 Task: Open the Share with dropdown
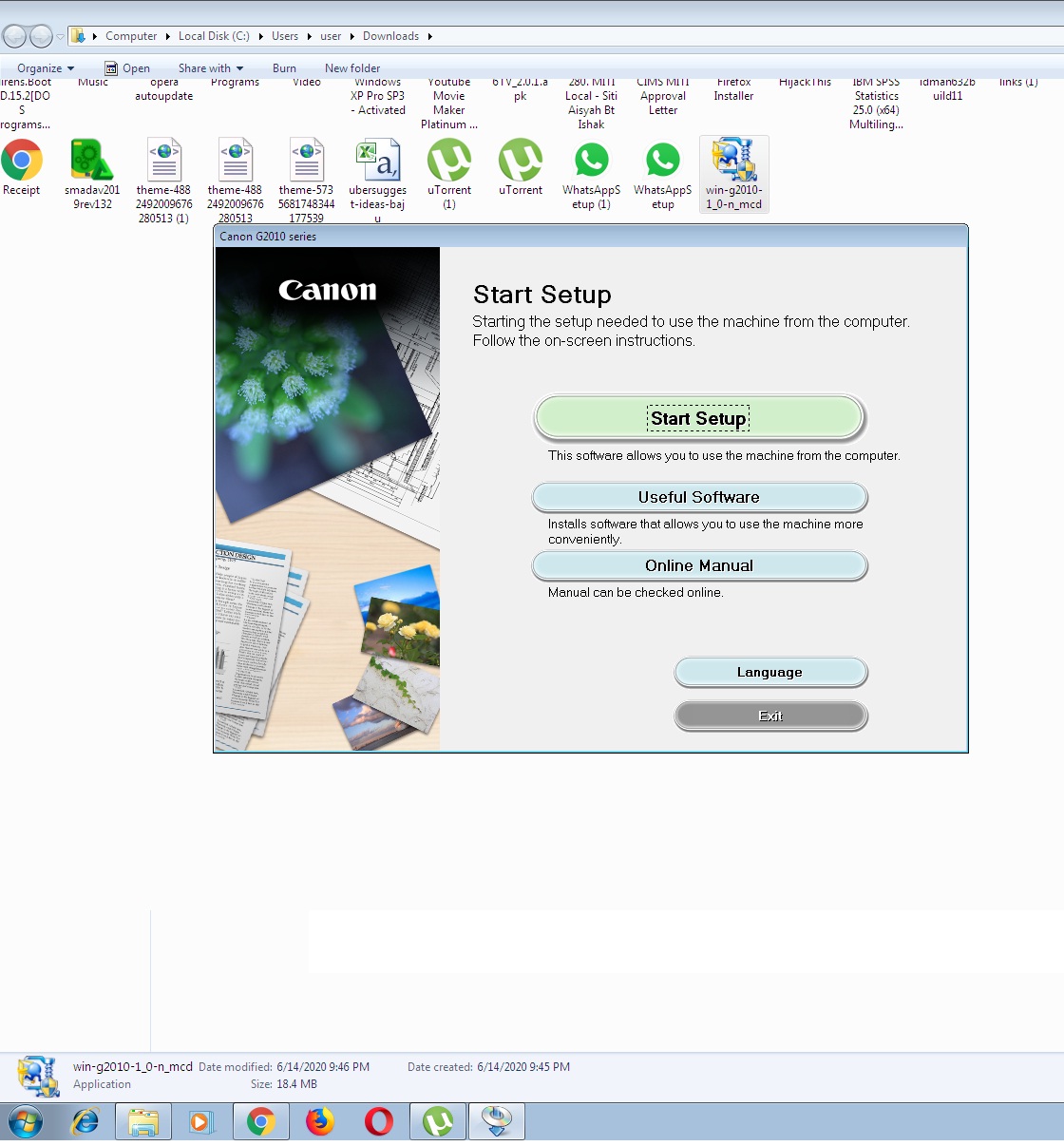pos(211,68)
